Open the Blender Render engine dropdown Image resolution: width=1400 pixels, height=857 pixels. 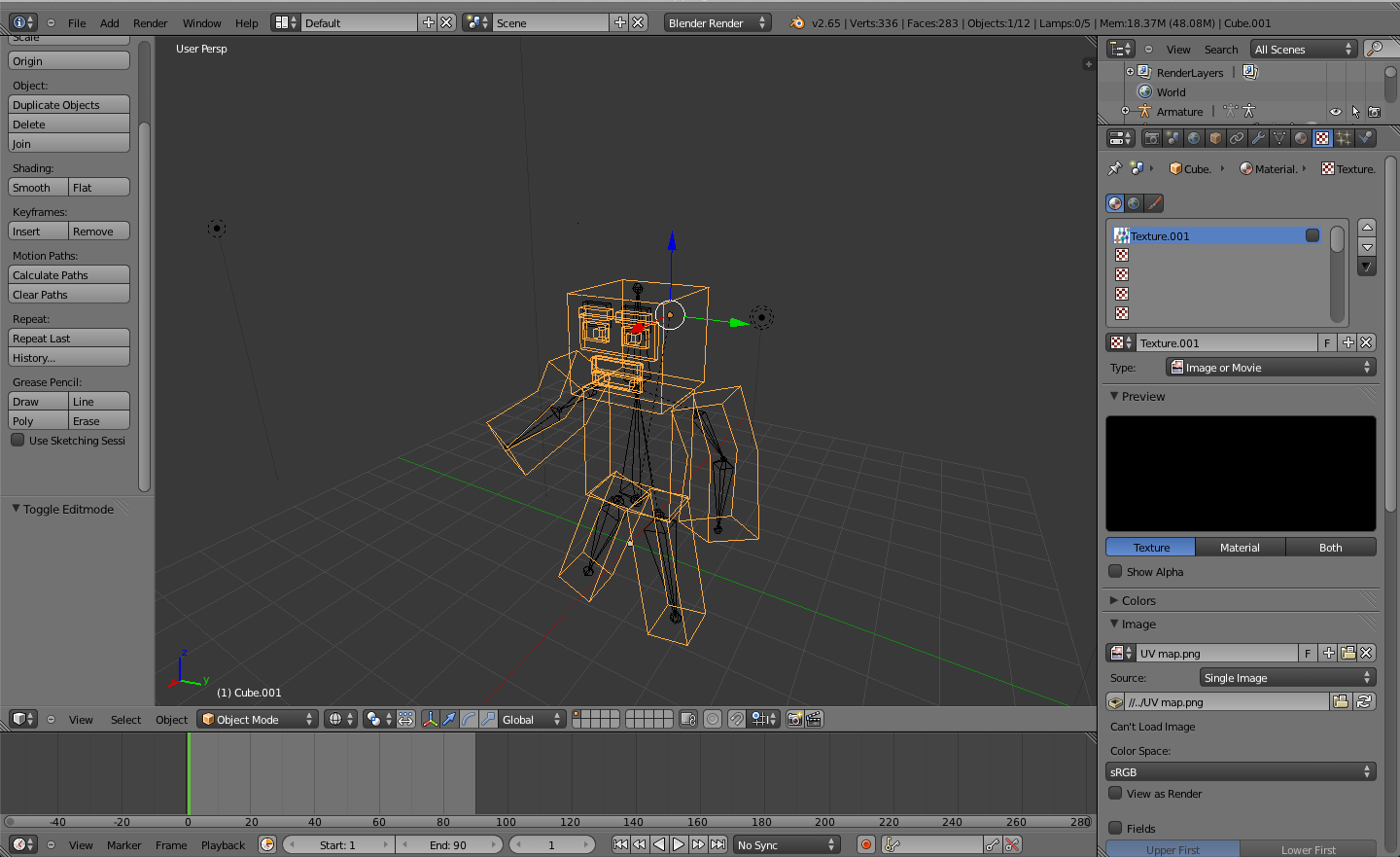[717, 22]
